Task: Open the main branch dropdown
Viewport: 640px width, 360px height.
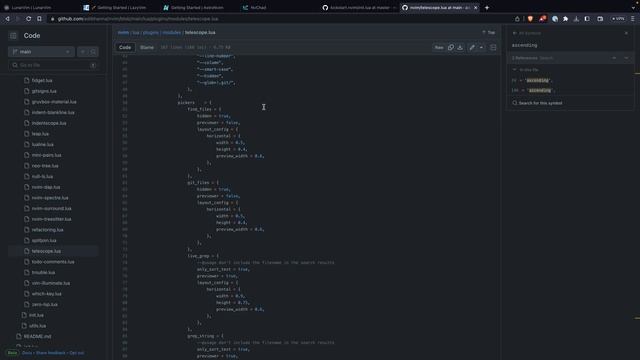Action: (x=41, y=52)
